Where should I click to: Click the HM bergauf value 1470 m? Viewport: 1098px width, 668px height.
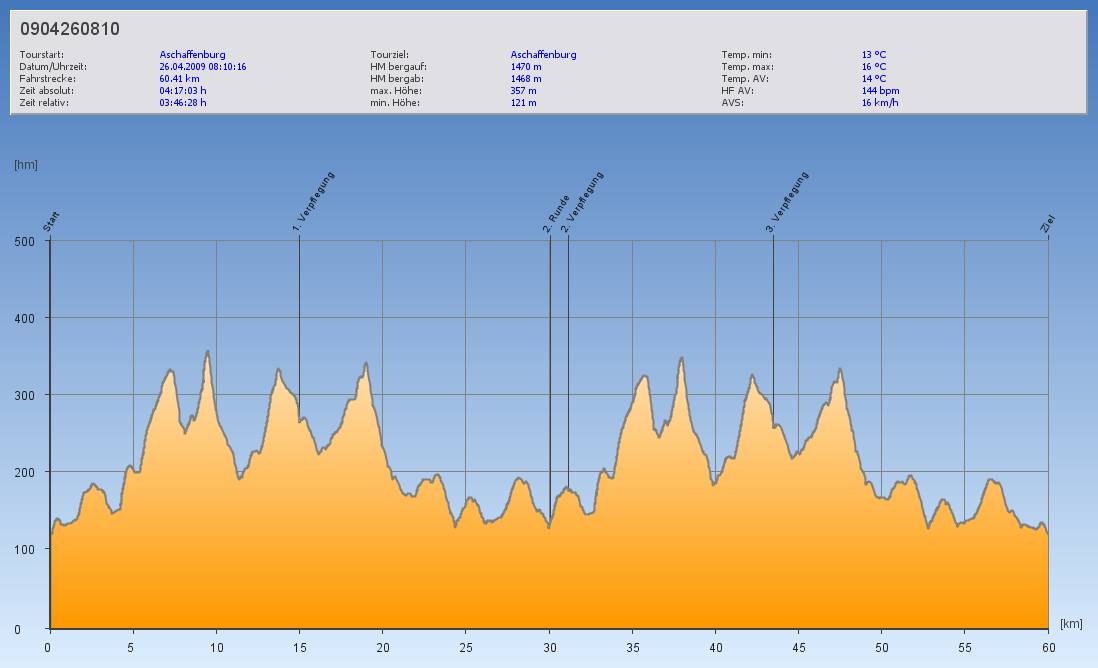[526, 67]
